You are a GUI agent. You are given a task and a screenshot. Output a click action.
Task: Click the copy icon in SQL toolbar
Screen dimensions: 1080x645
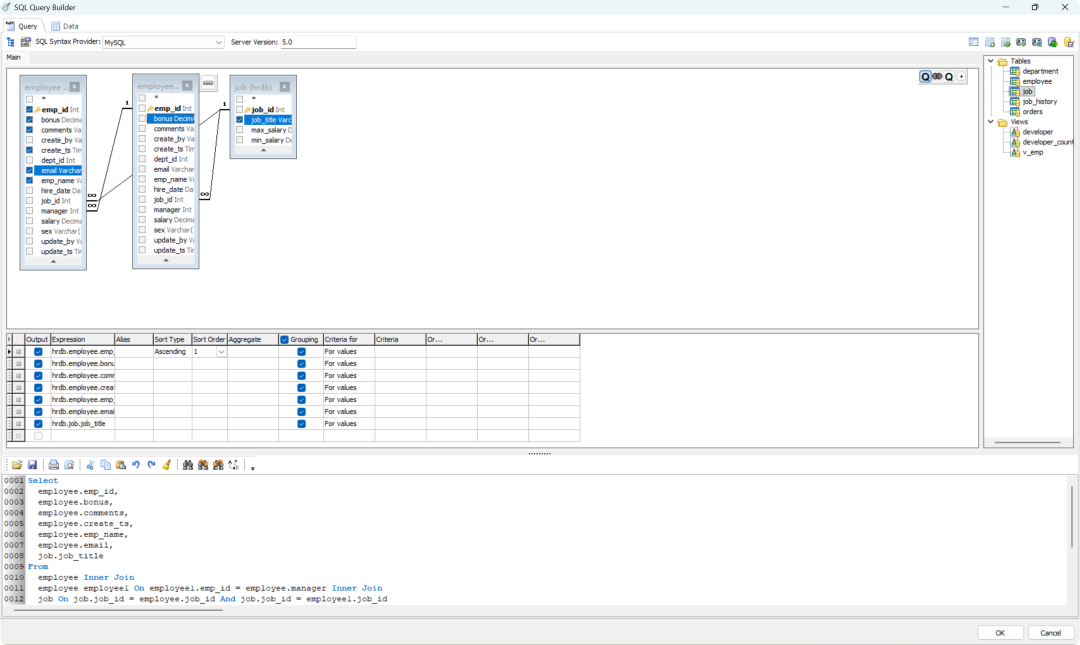[x=105, y=465]
